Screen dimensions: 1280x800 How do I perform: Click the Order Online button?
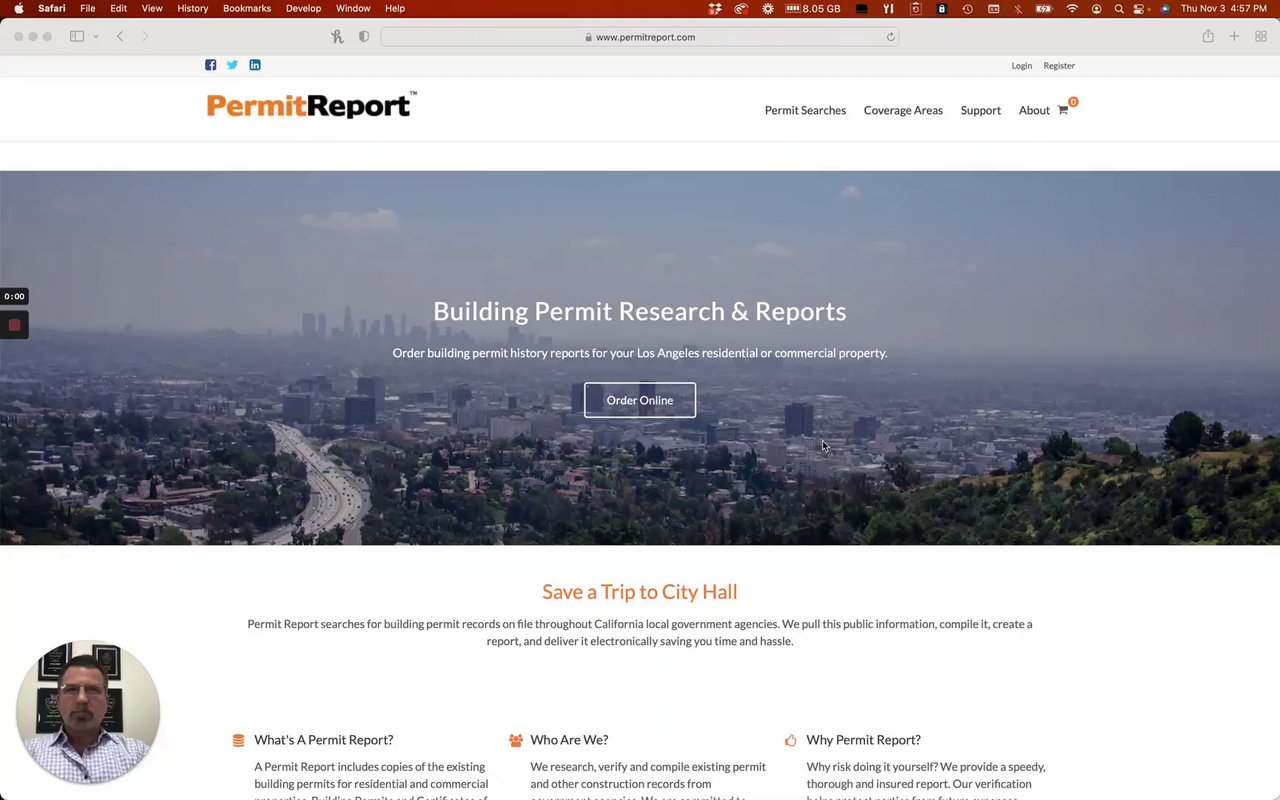[640, 400]
